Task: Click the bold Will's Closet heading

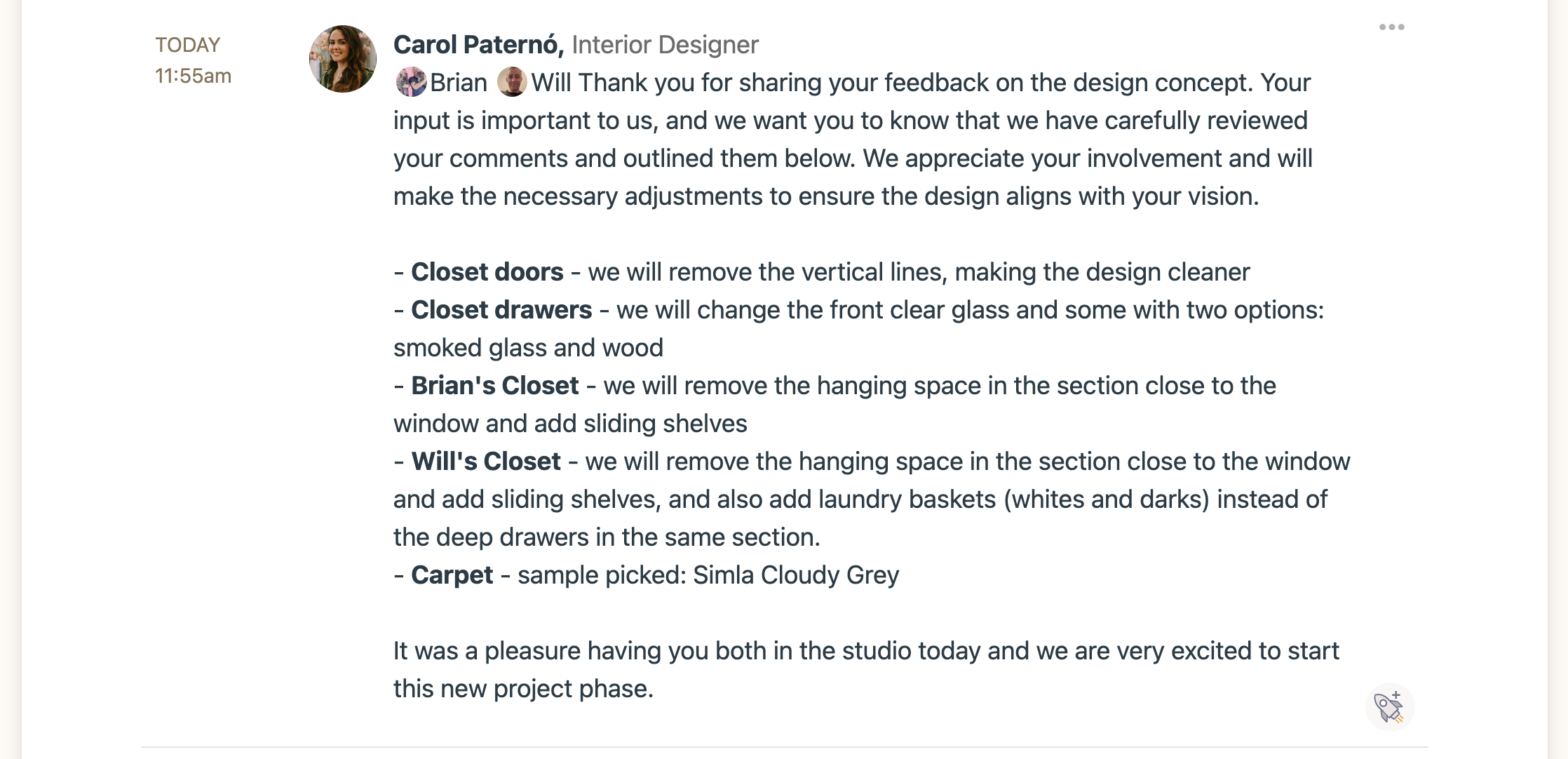Action: point(485,462)
